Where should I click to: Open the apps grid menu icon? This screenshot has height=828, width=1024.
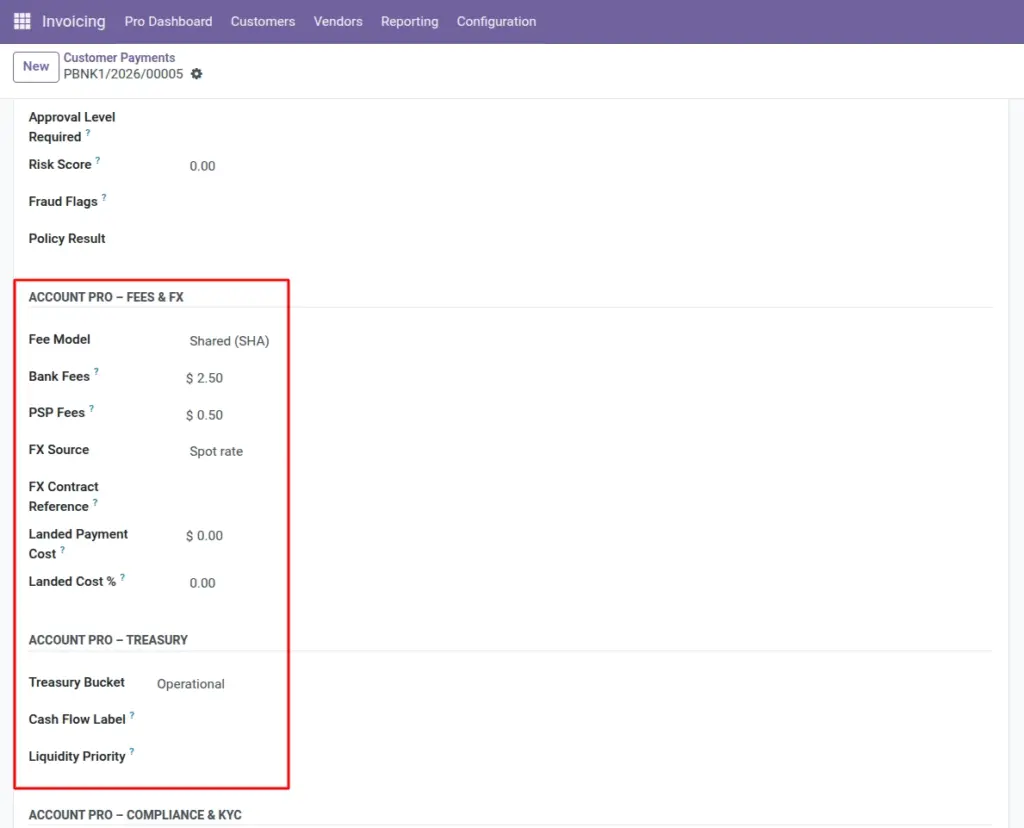22,22
